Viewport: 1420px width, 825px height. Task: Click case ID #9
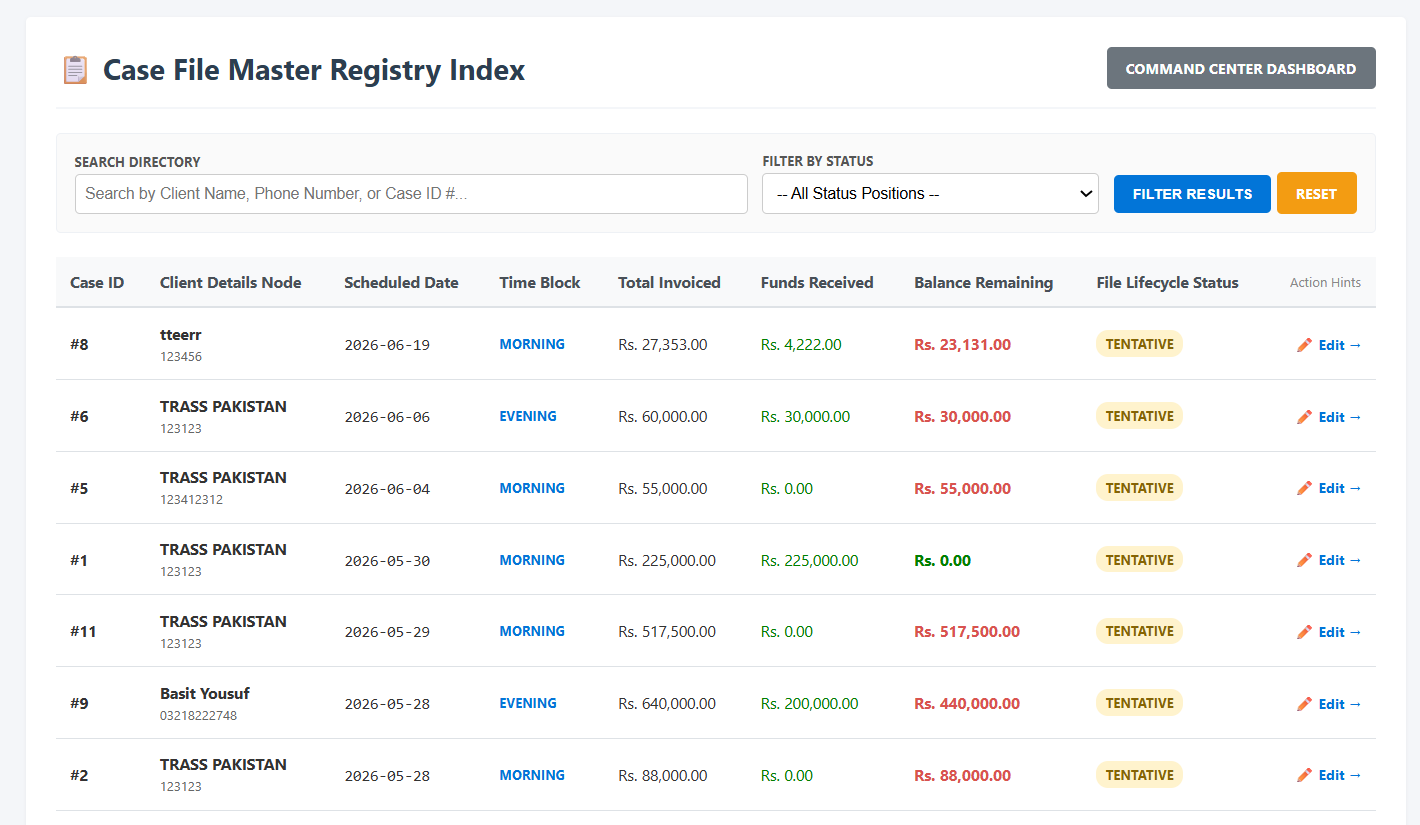pos(79,704)
